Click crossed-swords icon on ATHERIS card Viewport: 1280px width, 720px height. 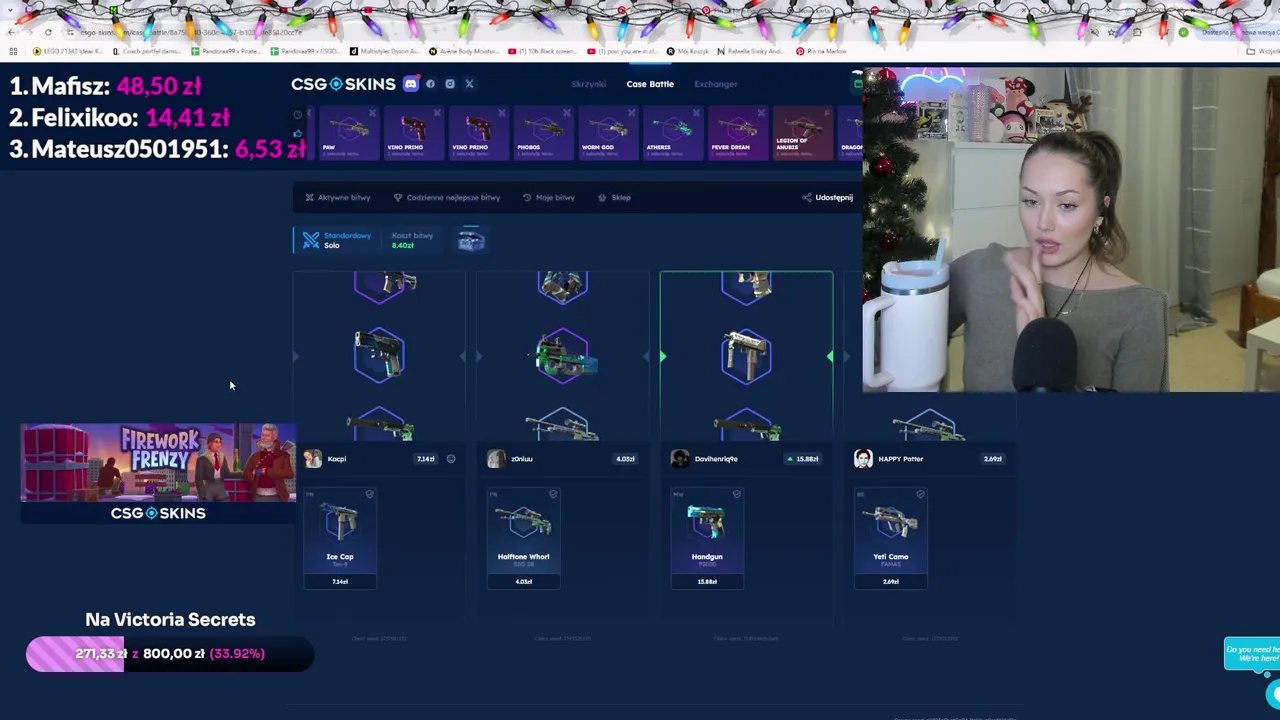click(x=697, y=113)
